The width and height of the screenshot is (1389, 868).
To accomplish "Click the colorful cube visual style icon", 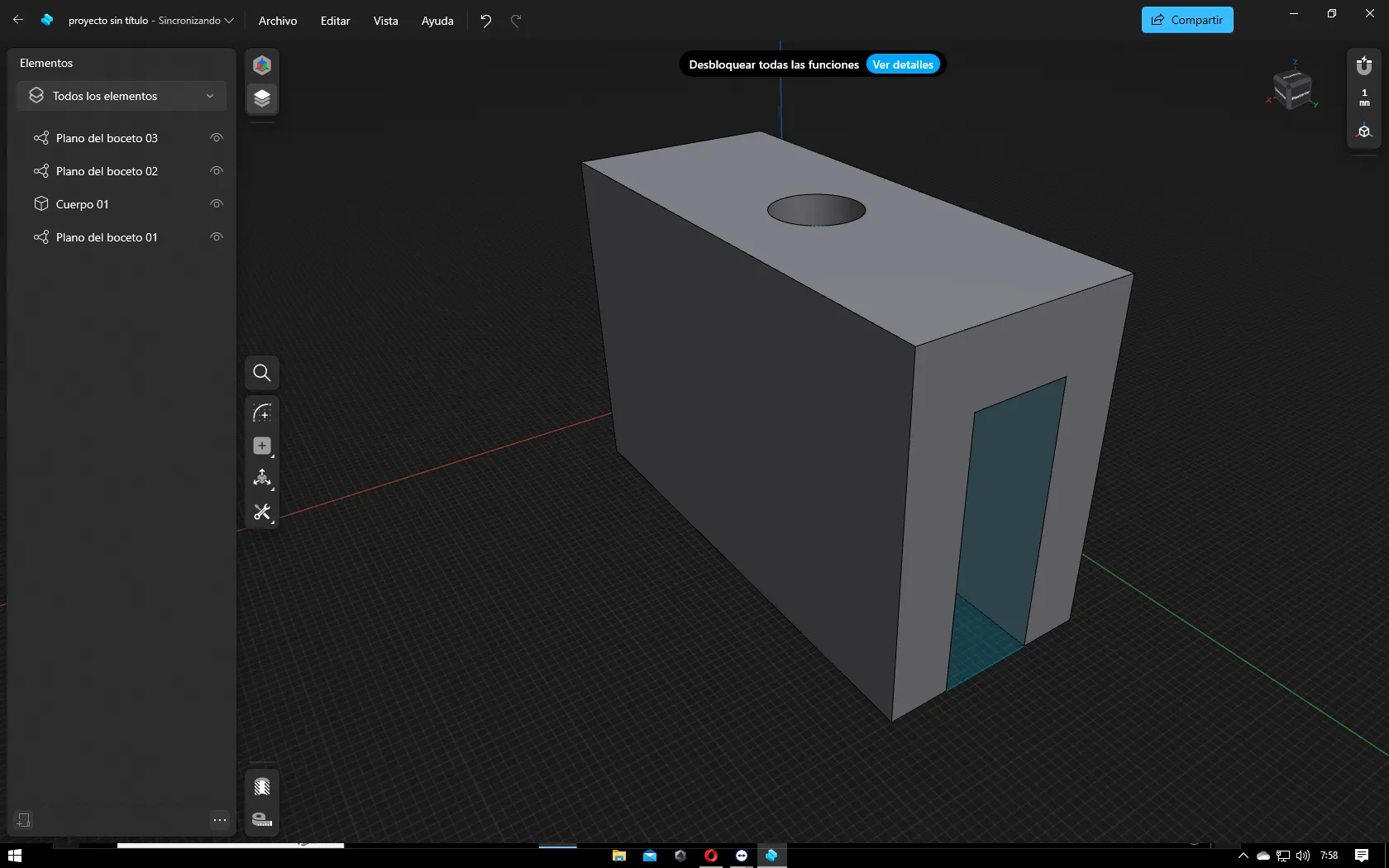I will pos(262,65).
